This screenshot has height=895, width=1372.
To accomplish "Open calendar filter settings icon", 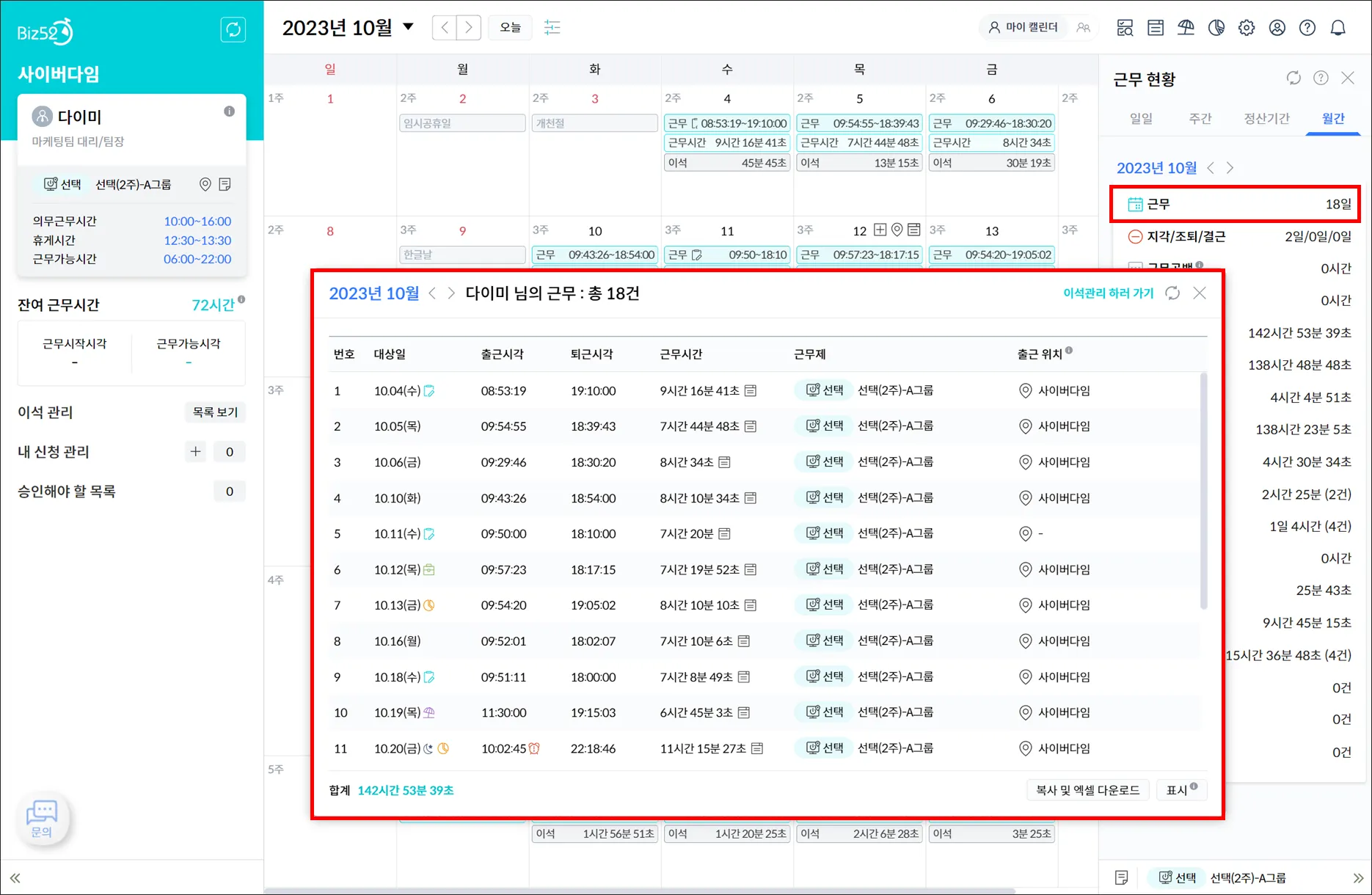I will point(552,27).
